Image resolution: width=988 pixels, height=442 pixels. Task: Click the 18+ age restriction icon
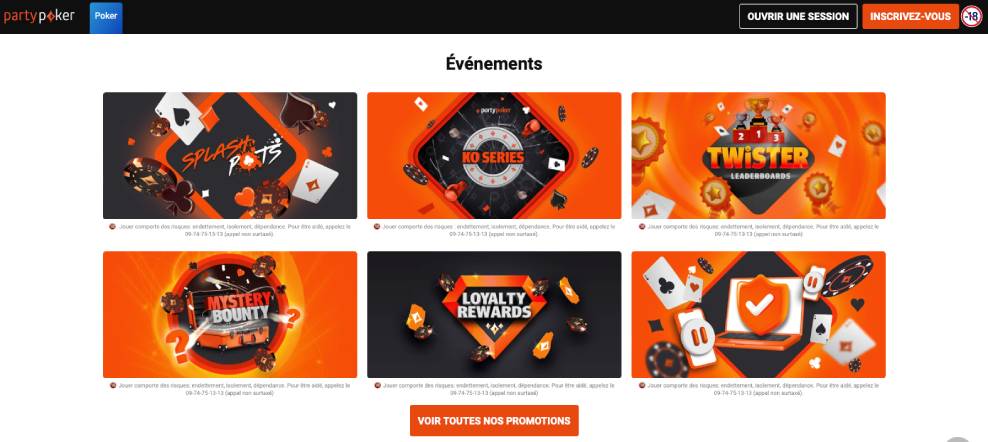[x=972, y=16]
